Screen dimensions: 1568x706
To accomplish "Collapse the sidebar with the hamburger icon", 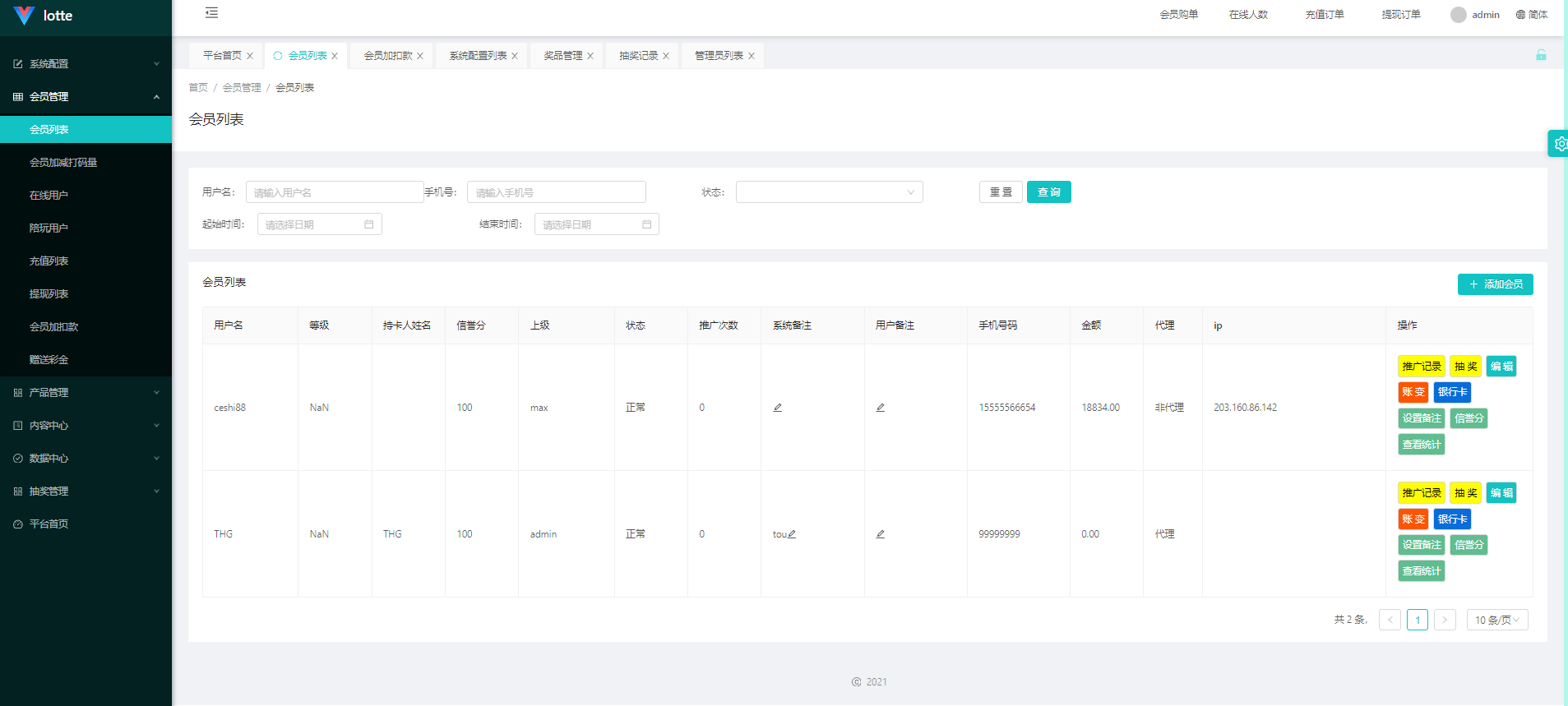I will pyautogui.click(x=211, y=13).
